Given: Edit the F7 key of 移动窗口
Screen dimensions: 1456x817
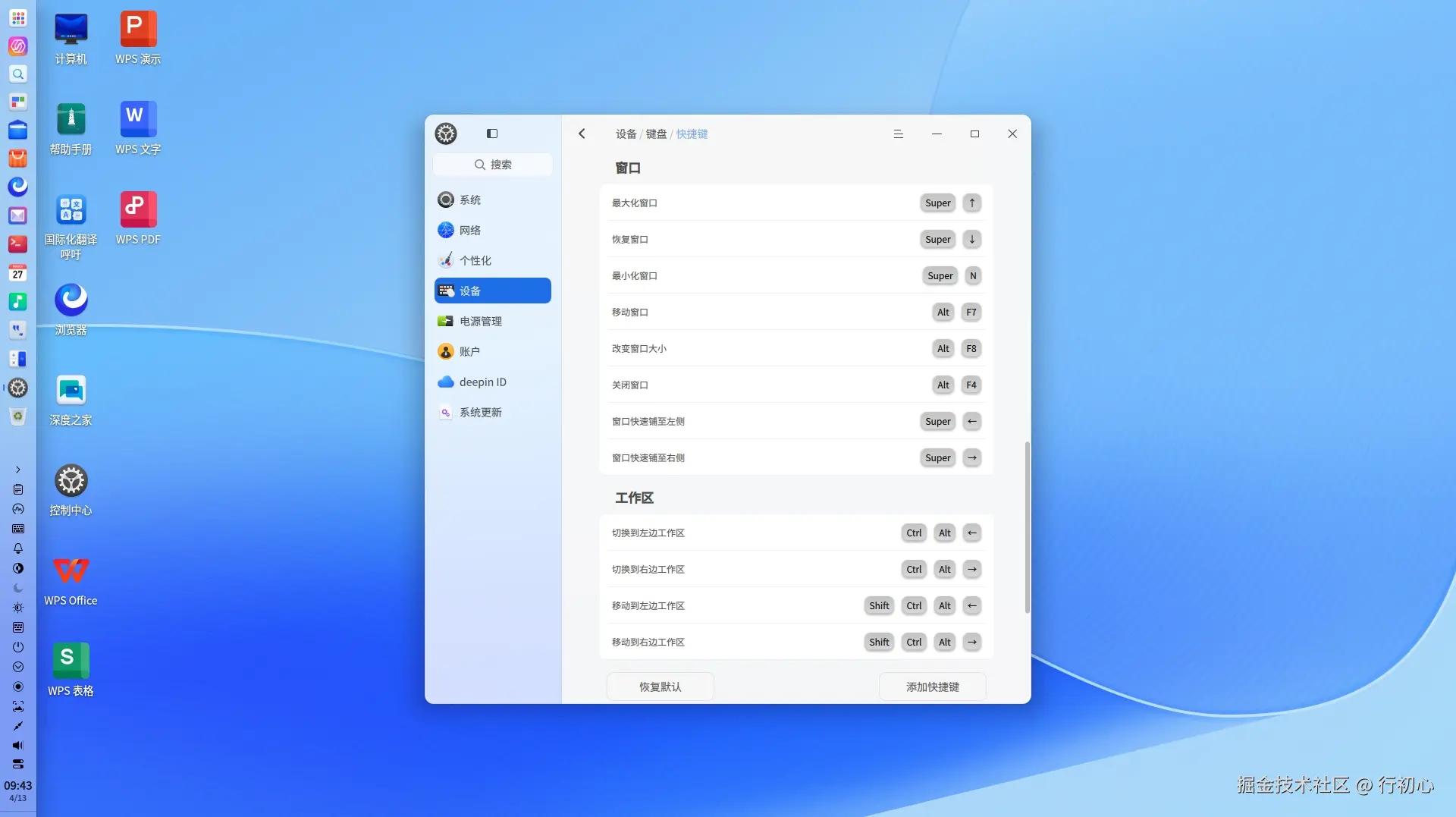Looking at the screenshot, I should (x=971, y=312).
